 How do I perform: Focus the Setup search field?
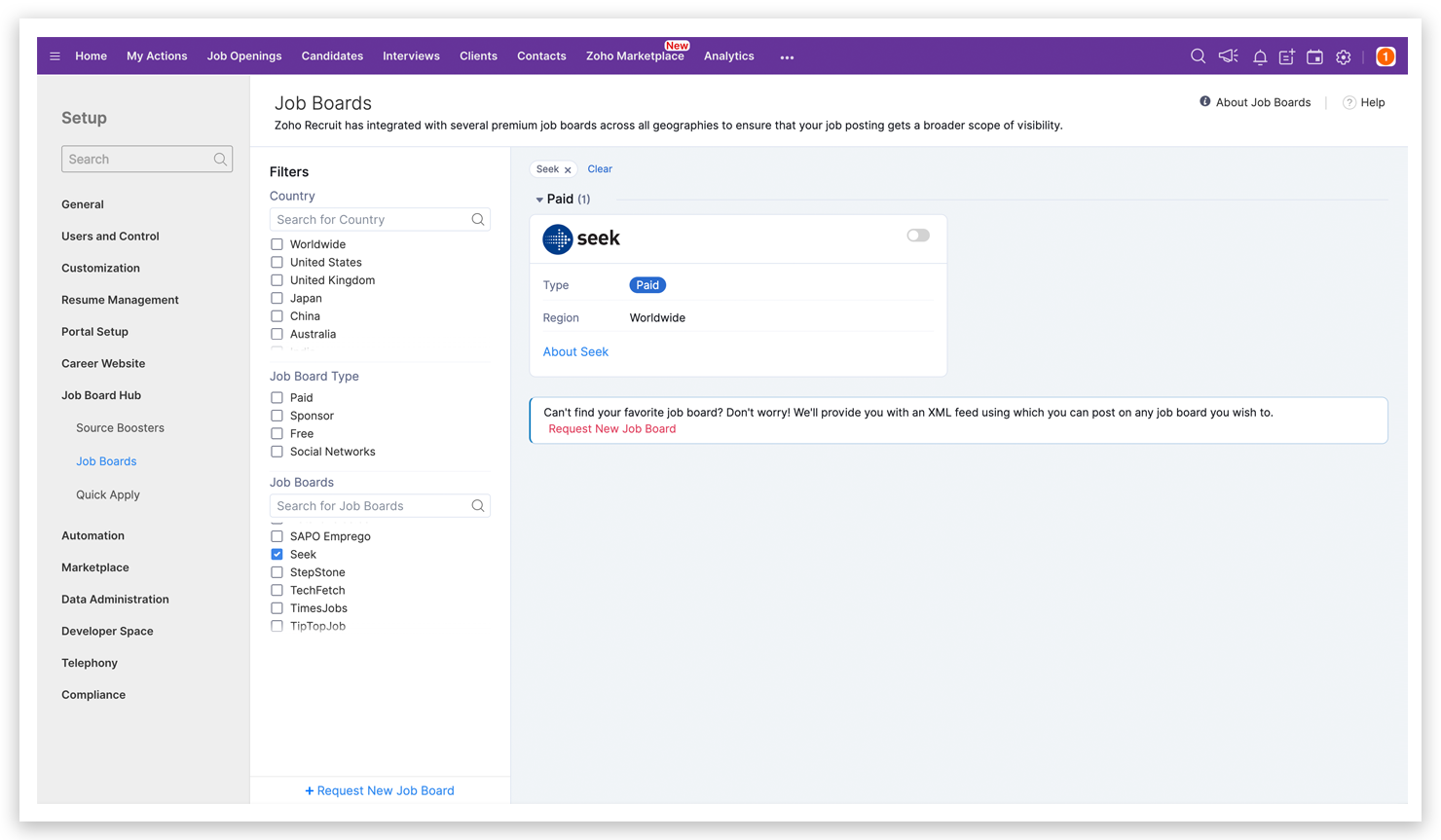coord(147,159)
